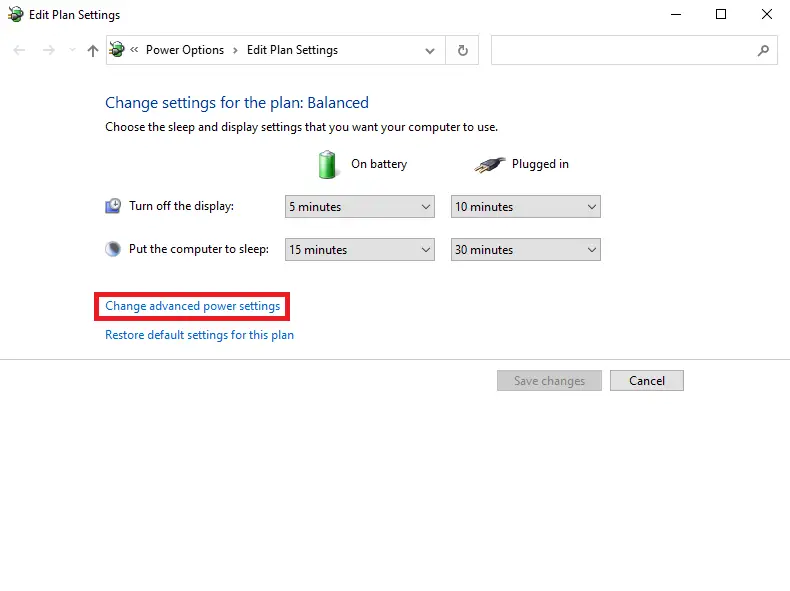Click the Cancel button
790x591 pixels.
point(647,380)
